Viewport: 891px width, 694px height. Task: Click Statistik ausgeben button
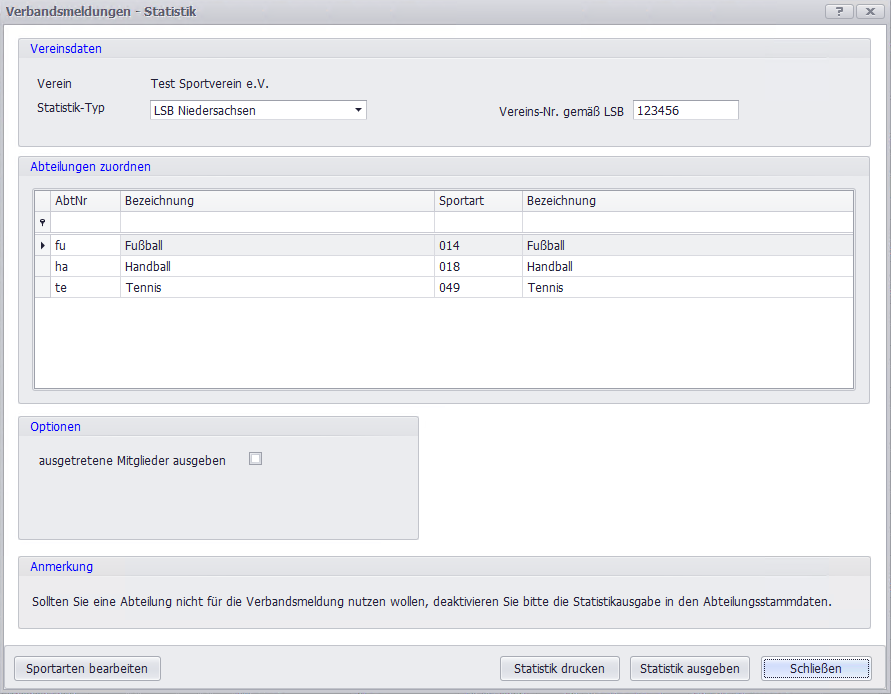coord(689,669)
